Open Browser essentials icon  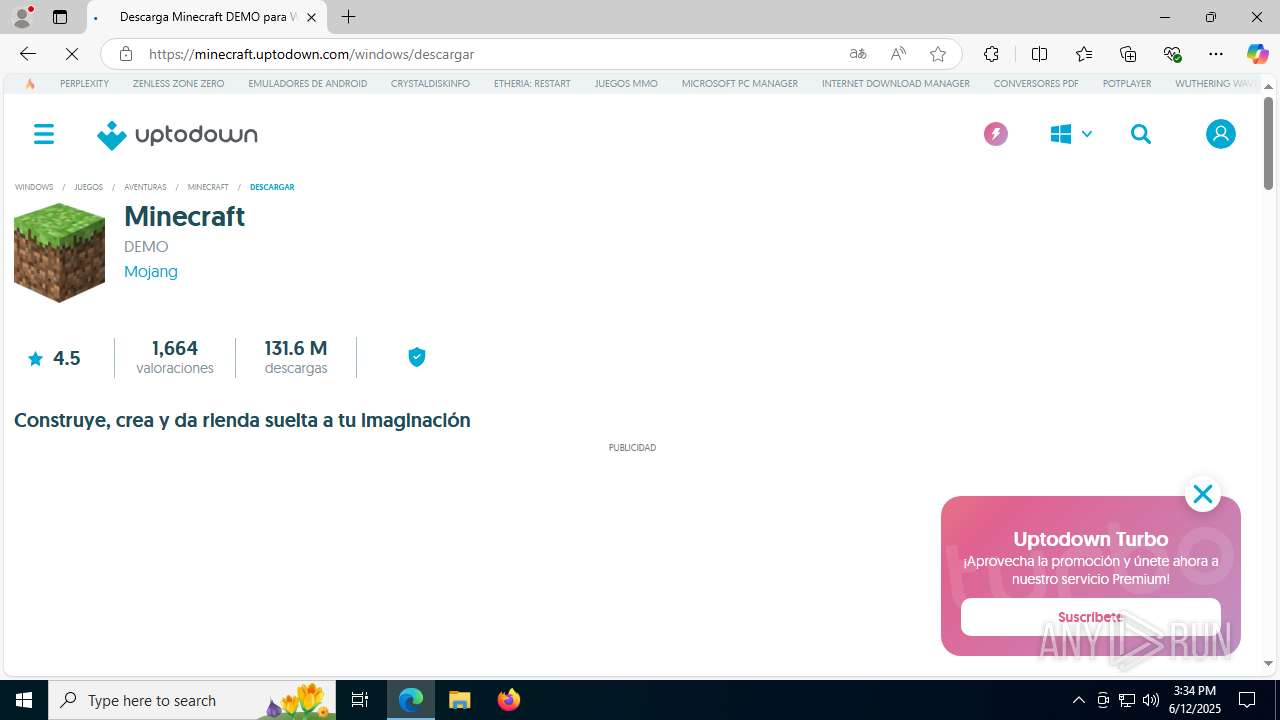1172,54
